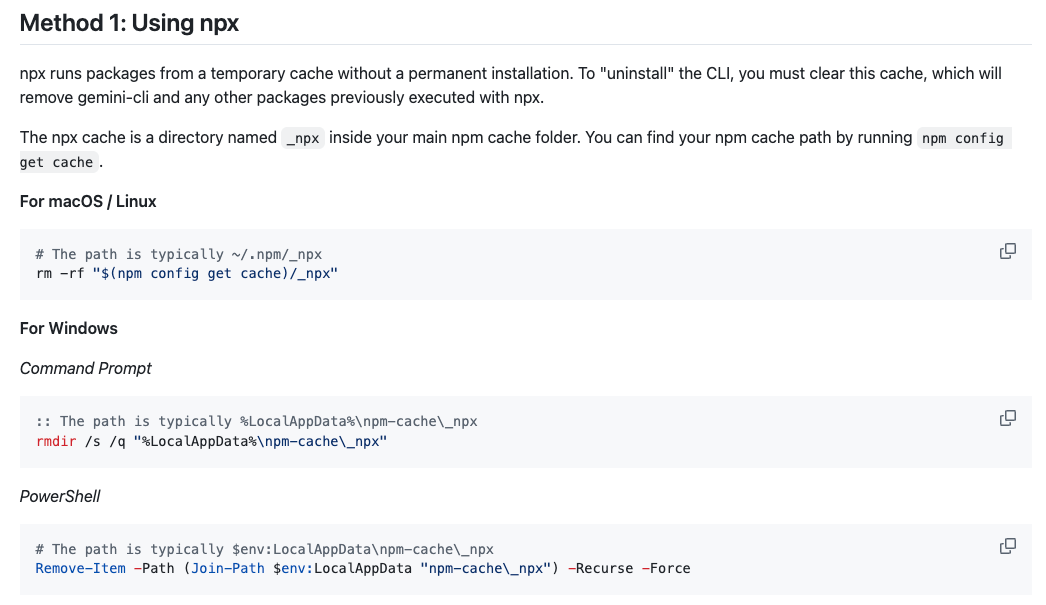This screenshot has height=605, width=1046.
Task: Click the "For Windows" subheading
Action: (x=69, y=328)
